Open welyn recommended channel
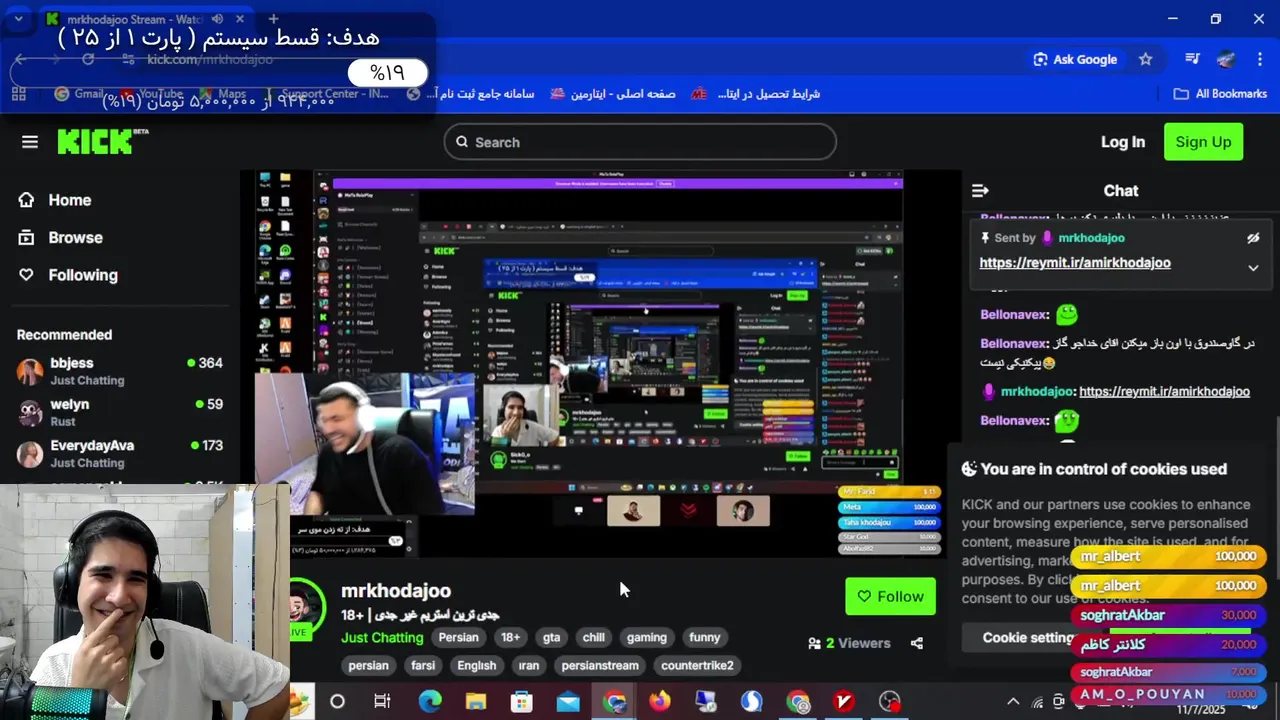 pos(120,412)
